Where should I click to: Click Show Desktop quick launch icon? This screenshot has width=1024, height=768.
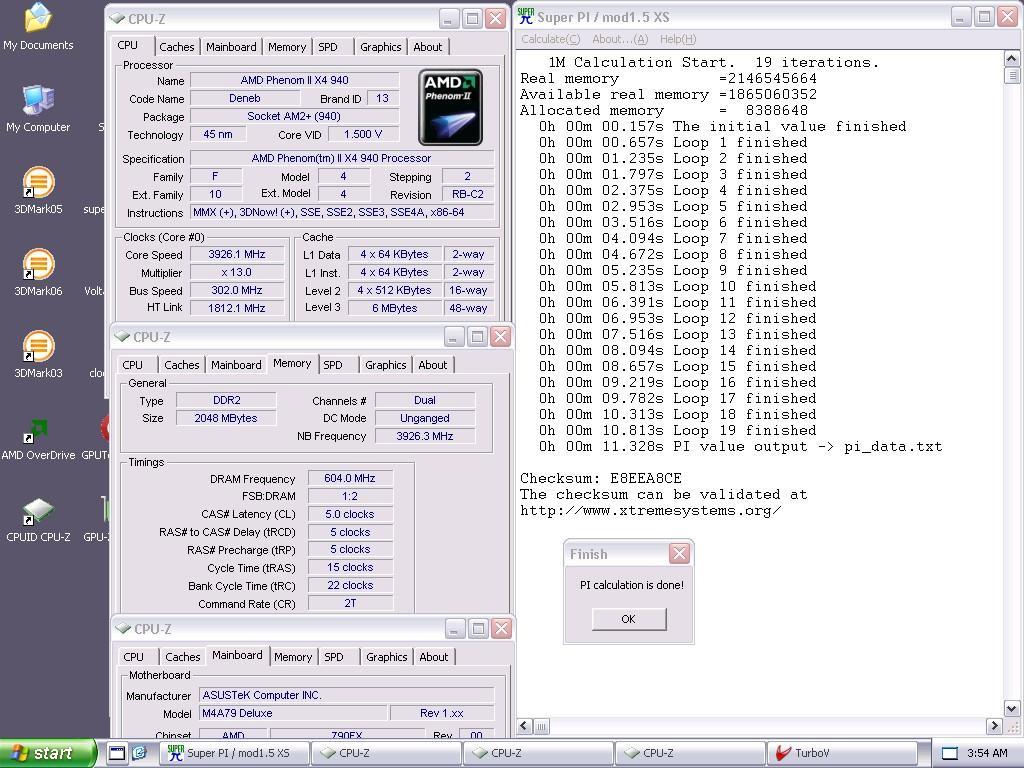point(116,753)
